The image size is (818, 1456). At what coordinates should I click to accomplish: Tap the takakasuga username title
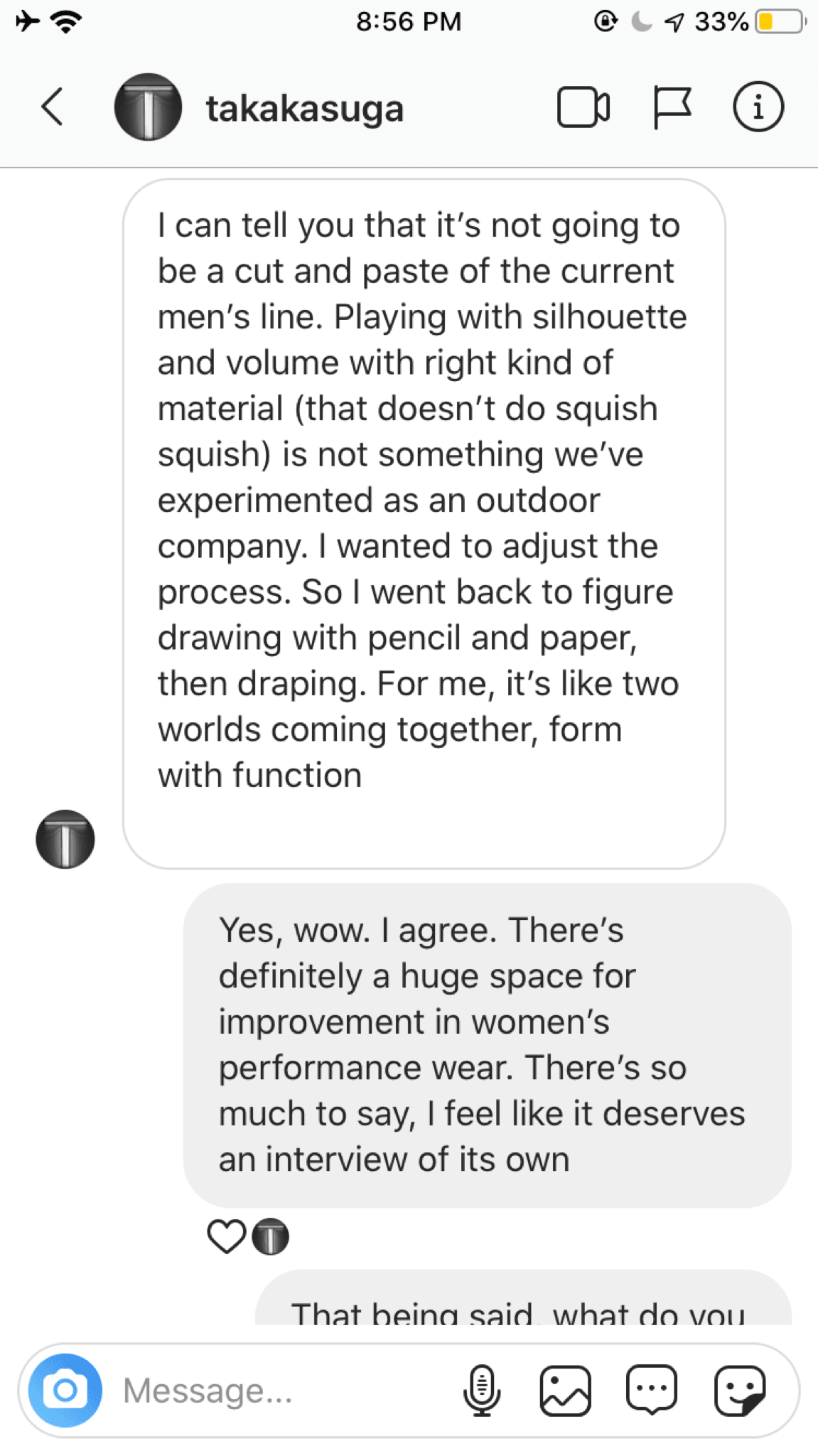point(305,109)
